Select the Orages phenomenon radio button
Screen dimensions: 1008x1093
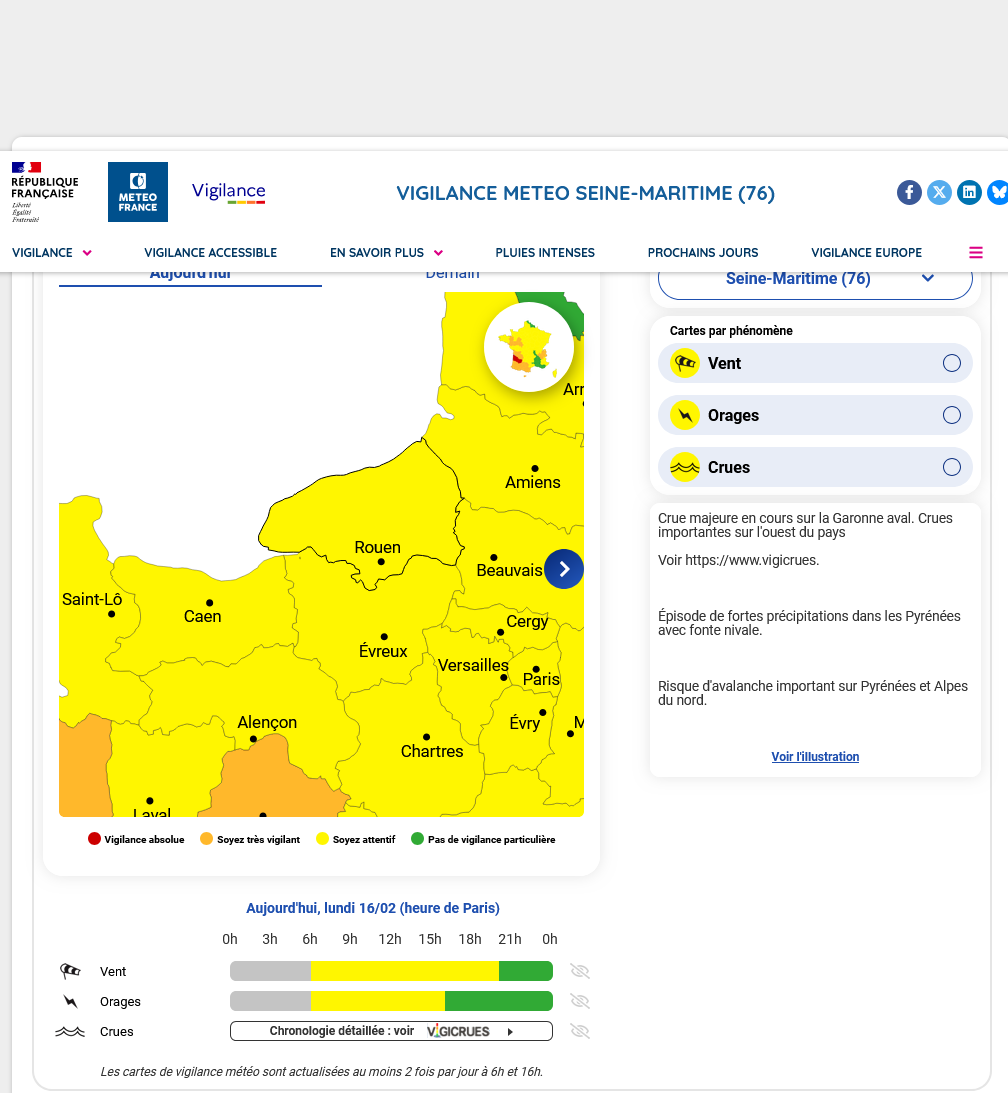click(952, 415)
